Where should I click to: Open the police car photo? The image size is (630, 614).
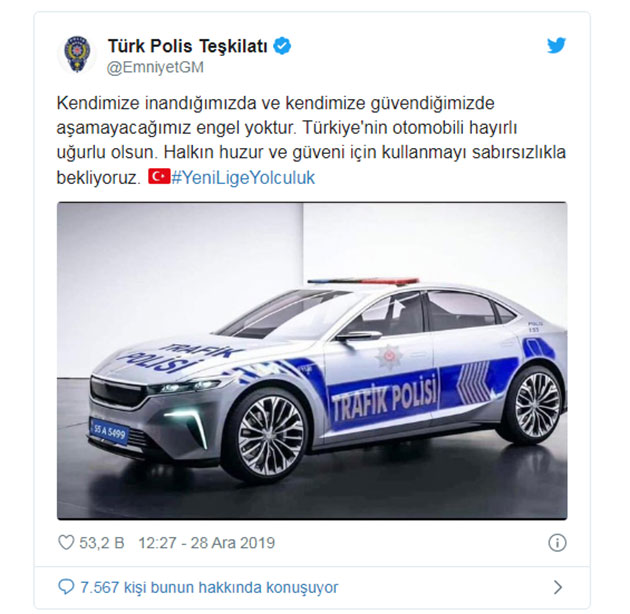click(312, 361)
